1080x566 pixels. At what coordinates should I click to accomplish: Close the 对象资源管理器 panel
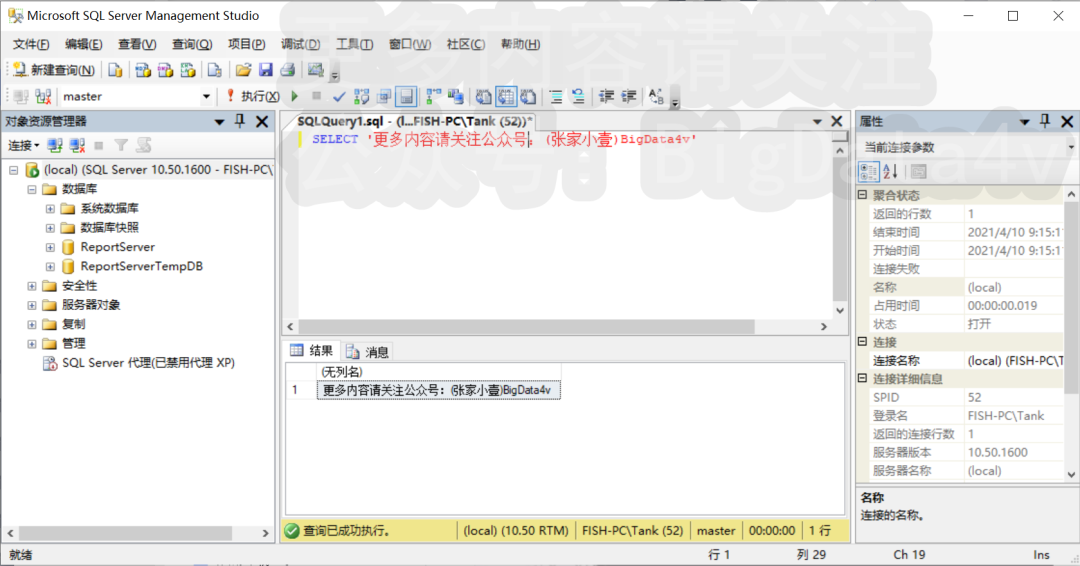point(262,121)
